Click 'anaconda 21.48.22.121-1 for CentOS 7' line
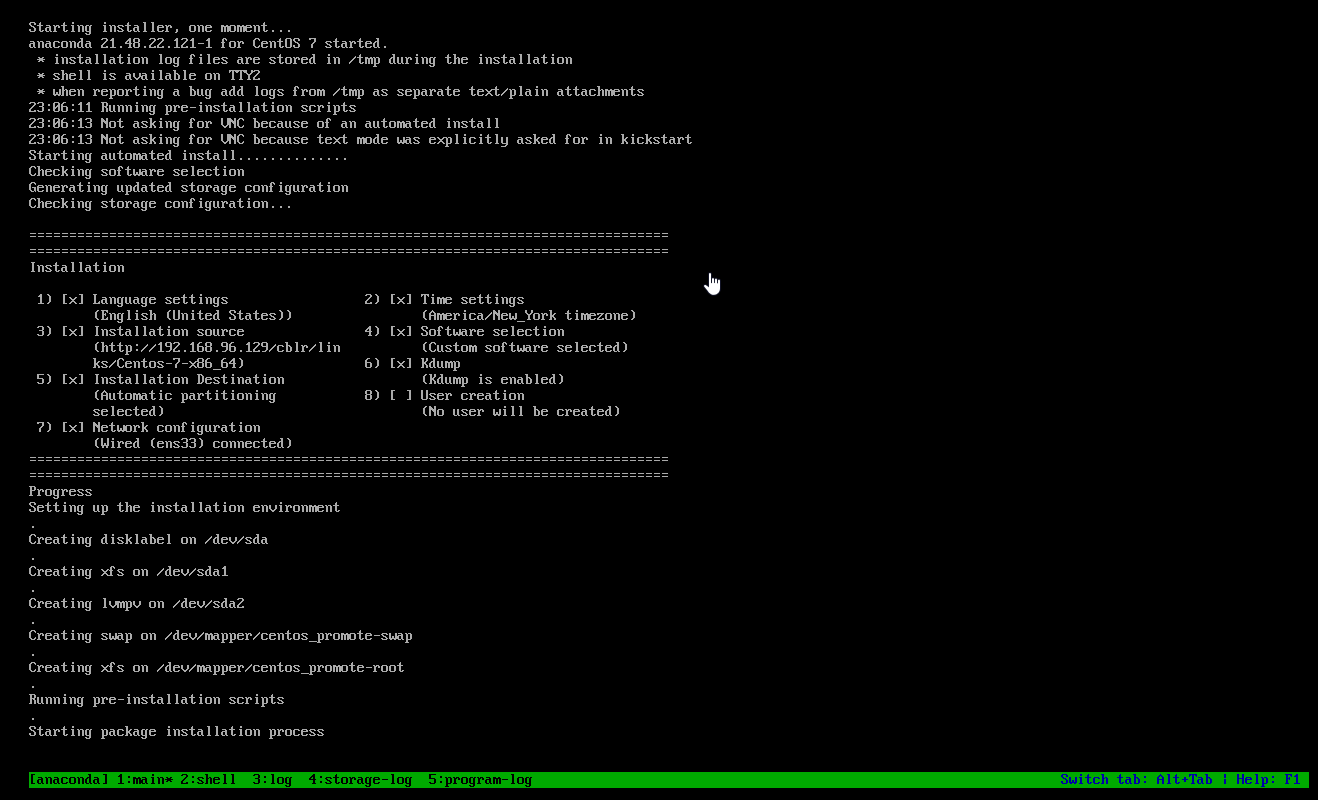The width and height of the screenshot is (1318, 800). pyautogui.click(x=208, y=43)
